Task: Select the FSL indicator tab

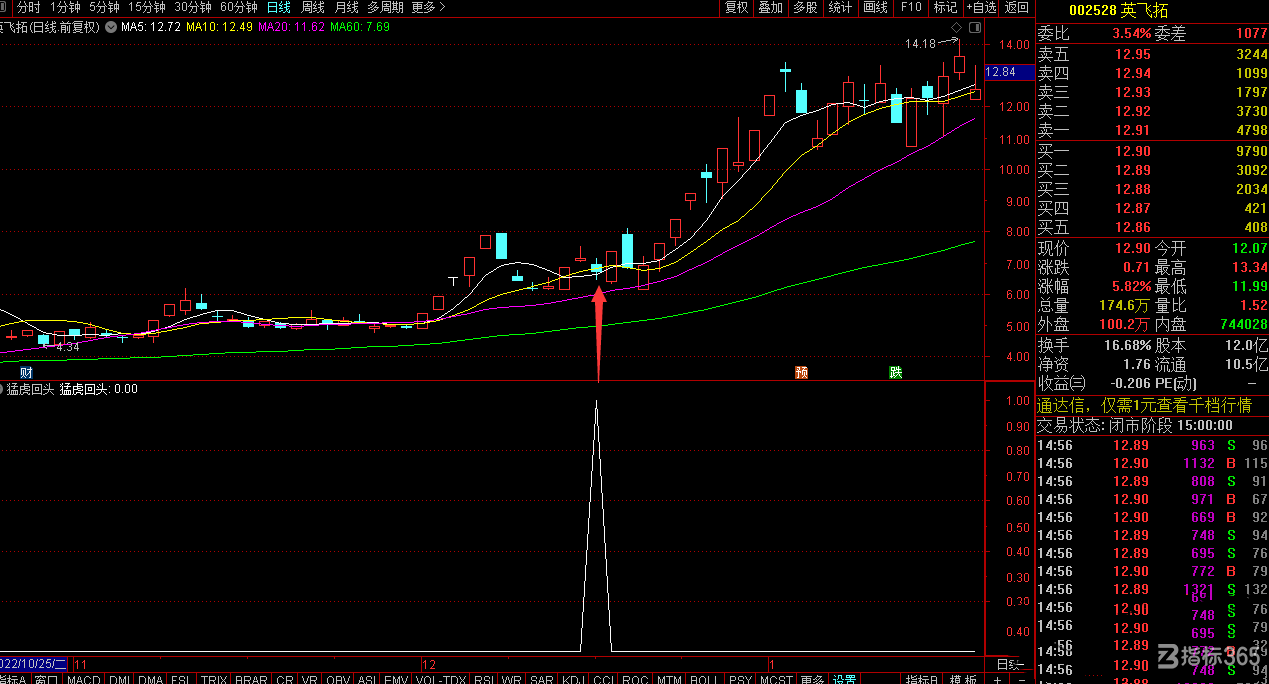Action: (x=180, y=679)
